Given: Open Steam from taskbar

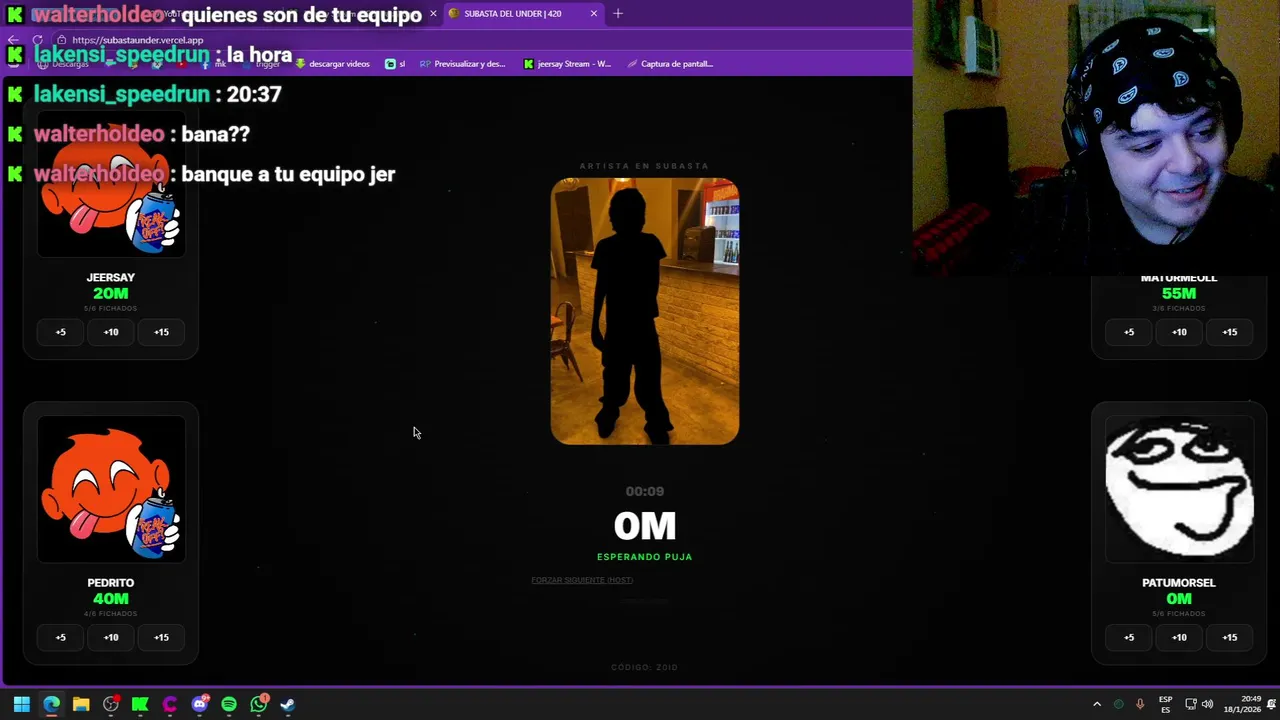Looking at the screenshot, I should [288, 704].
